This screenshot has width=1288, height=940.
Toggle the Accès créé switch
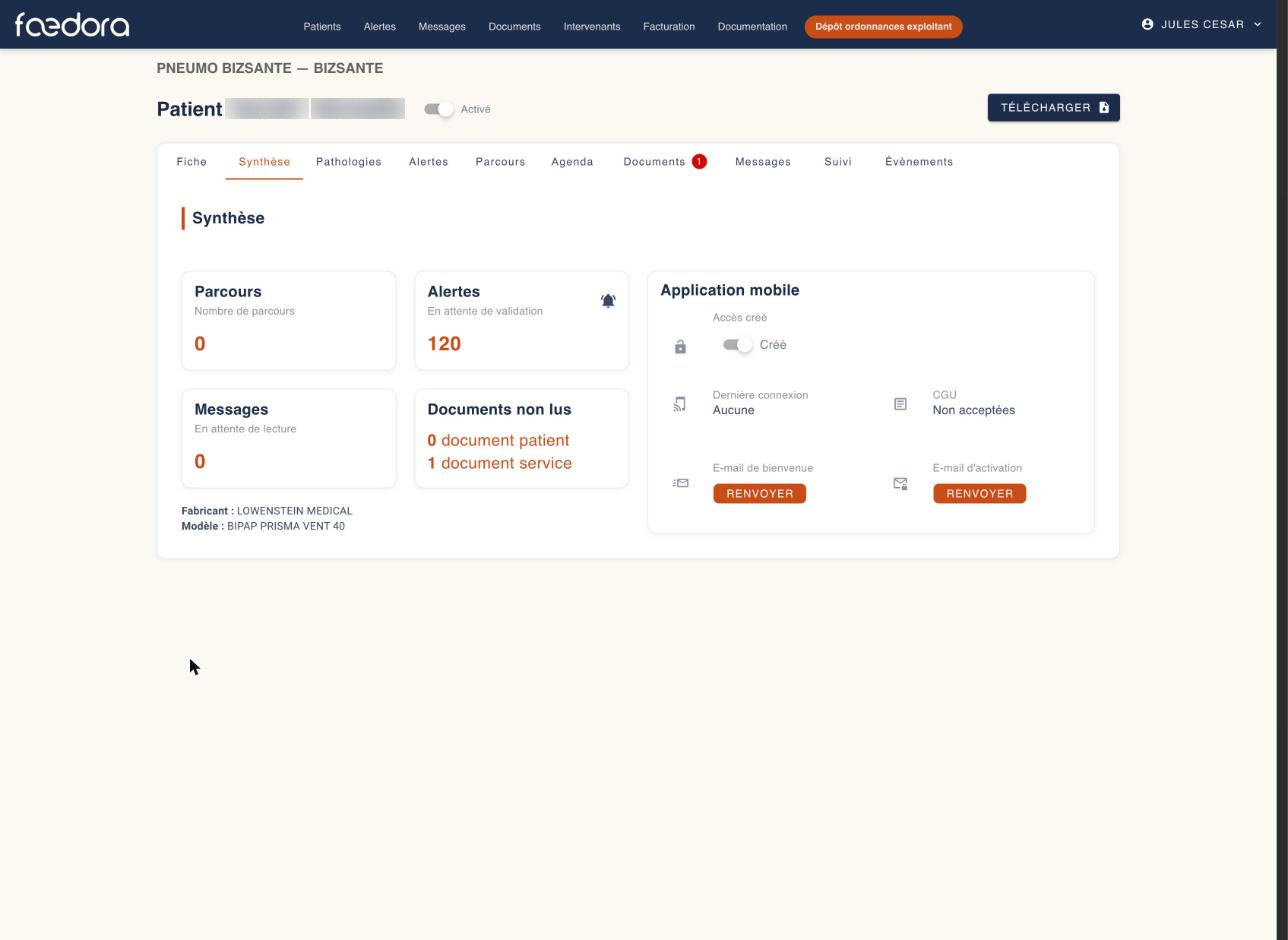pyautogui.click(x=738, y=345)
